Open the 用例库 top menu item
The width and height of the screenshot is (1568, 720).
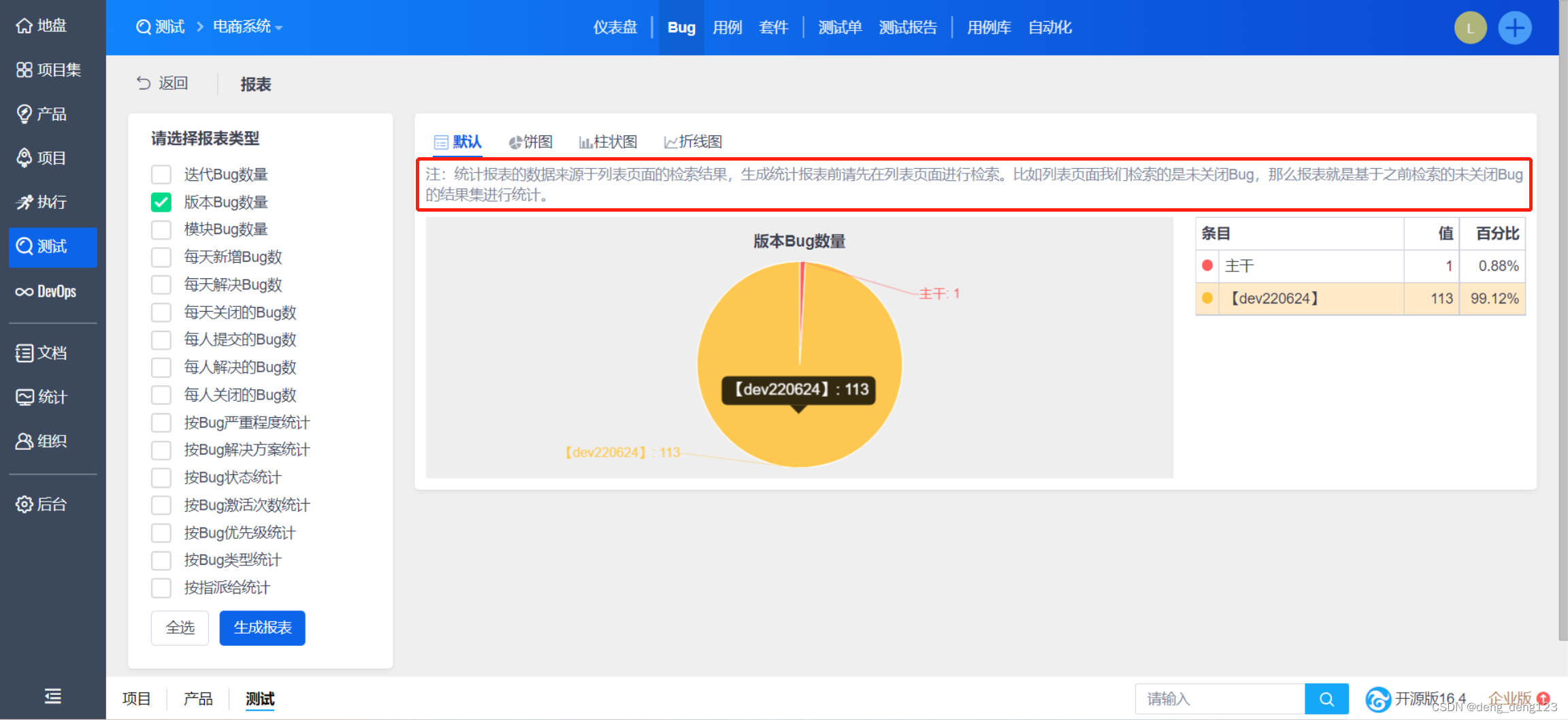[989, 27]
